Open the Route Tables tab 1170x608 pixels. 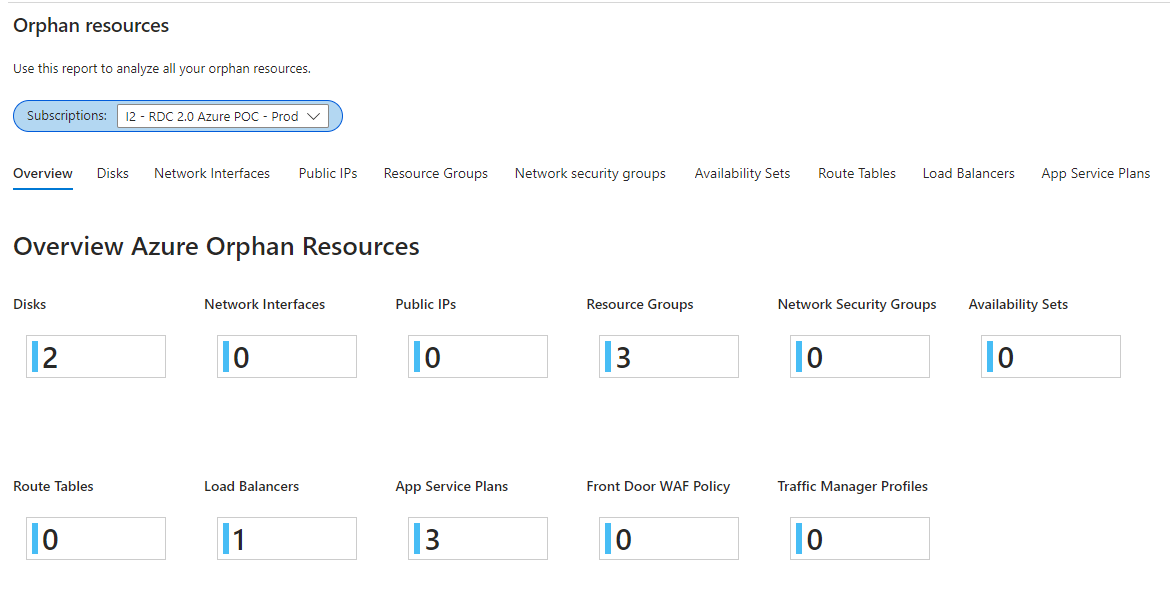click(x=857, y=173)
